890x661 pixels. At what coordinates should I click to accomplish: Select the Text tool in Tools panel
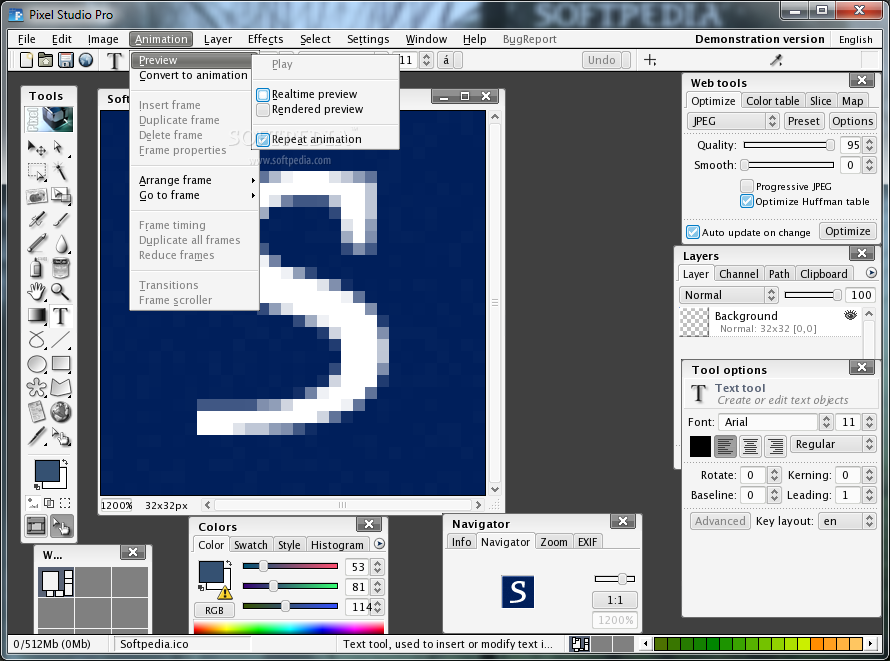[x=60, y=315]
